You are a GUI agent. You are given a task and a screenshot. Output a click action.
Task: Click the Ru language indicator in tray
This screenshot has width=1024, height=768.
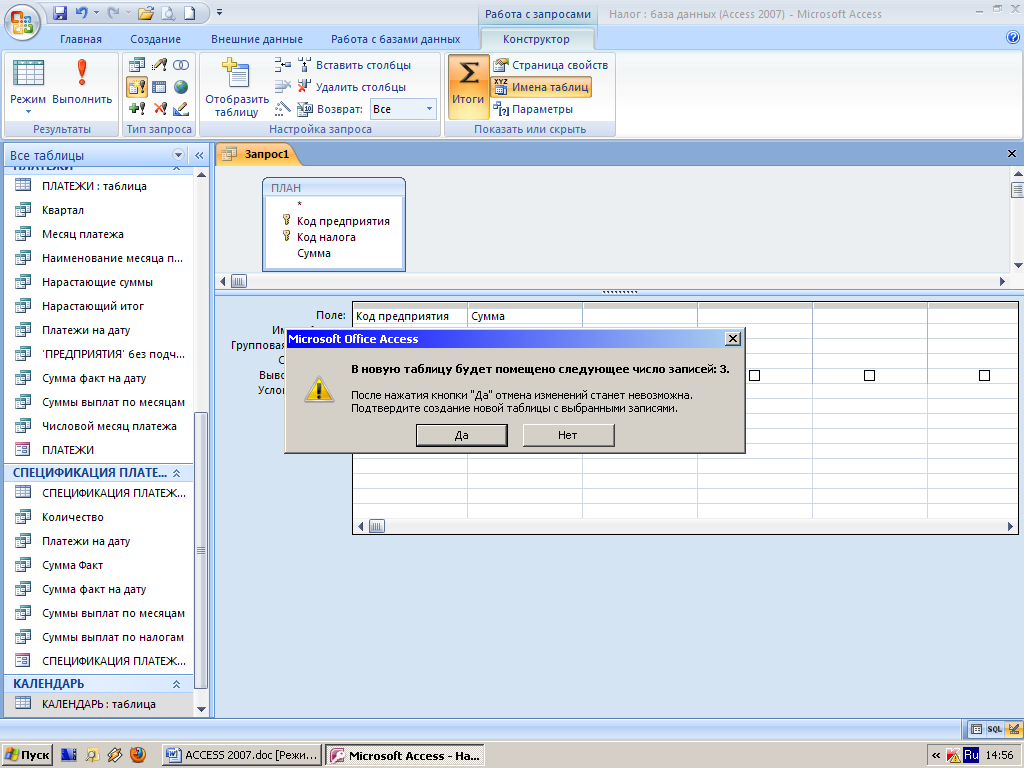click(x=971, y=755)
